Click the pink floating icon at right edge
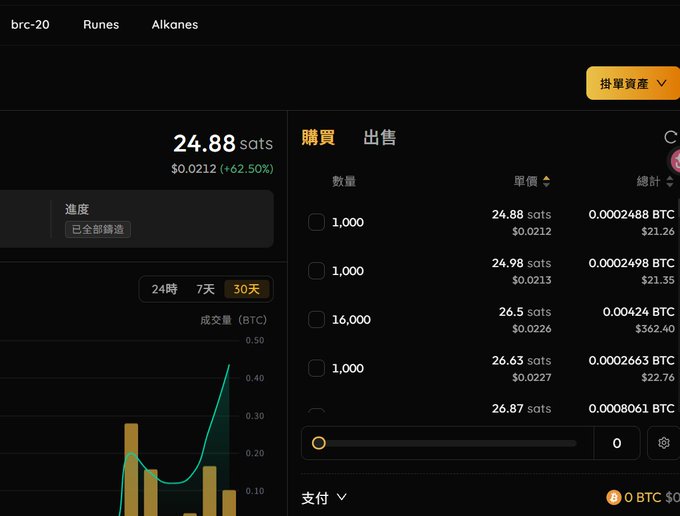The image size is (680, 516). (x=674, y=161)
